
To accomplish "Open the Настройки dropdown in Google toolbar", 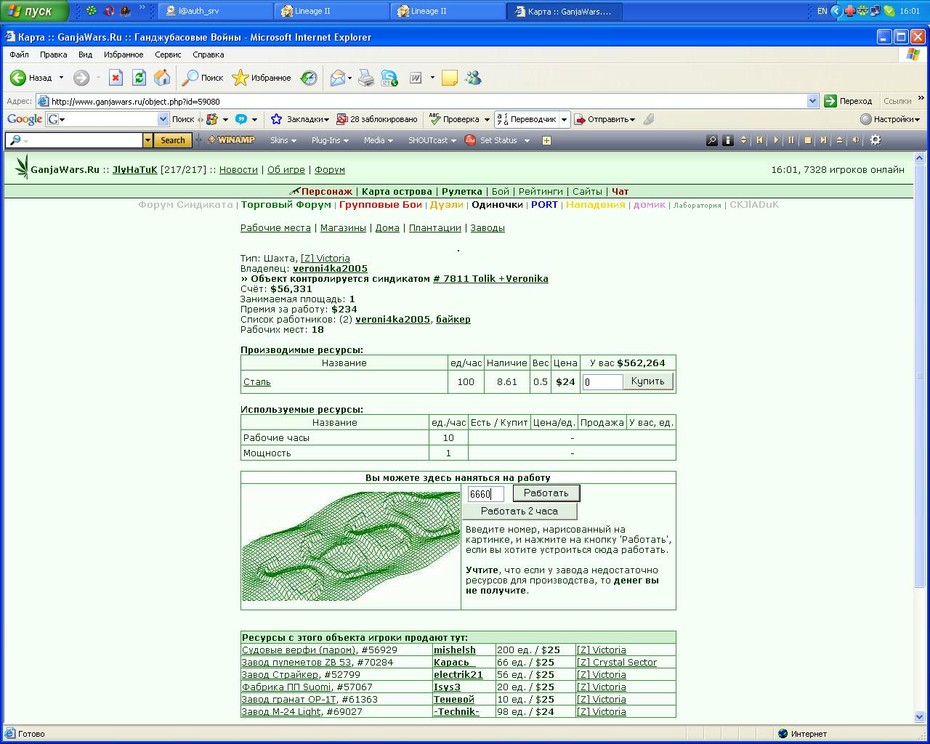I will (918, 119).
